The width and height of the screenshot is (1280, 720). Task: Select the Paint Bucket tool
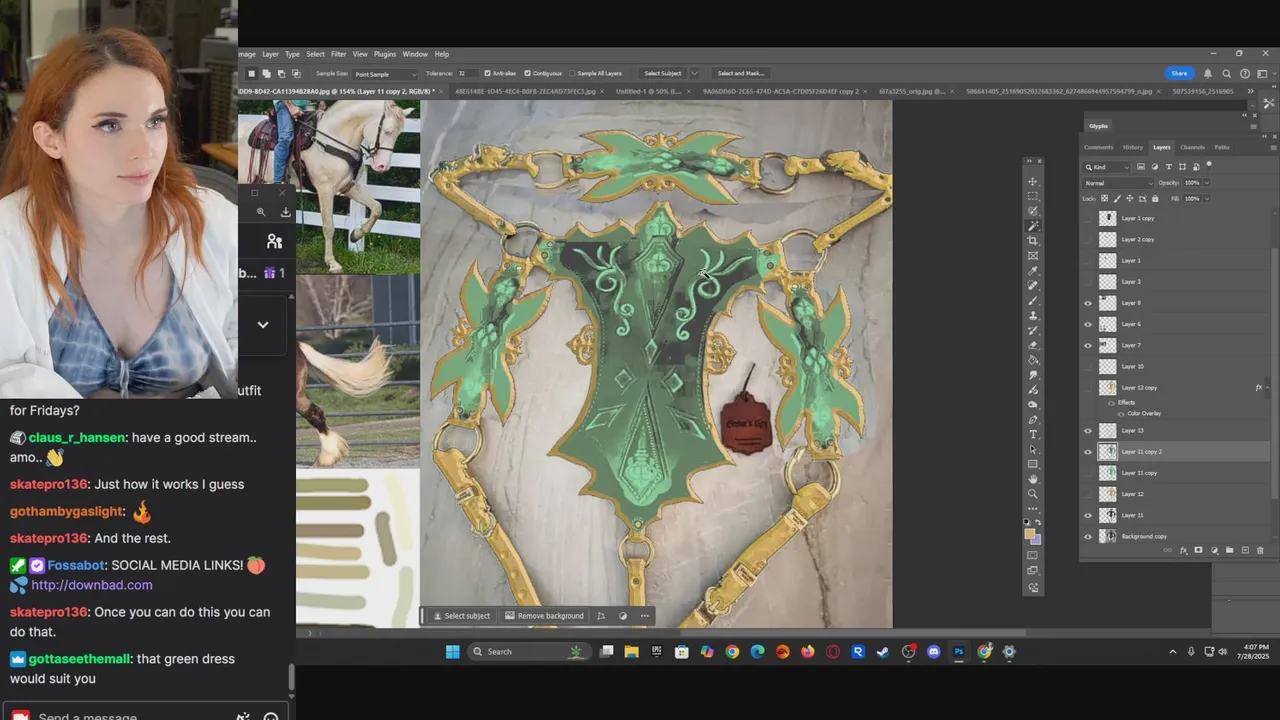(1033, 360)
